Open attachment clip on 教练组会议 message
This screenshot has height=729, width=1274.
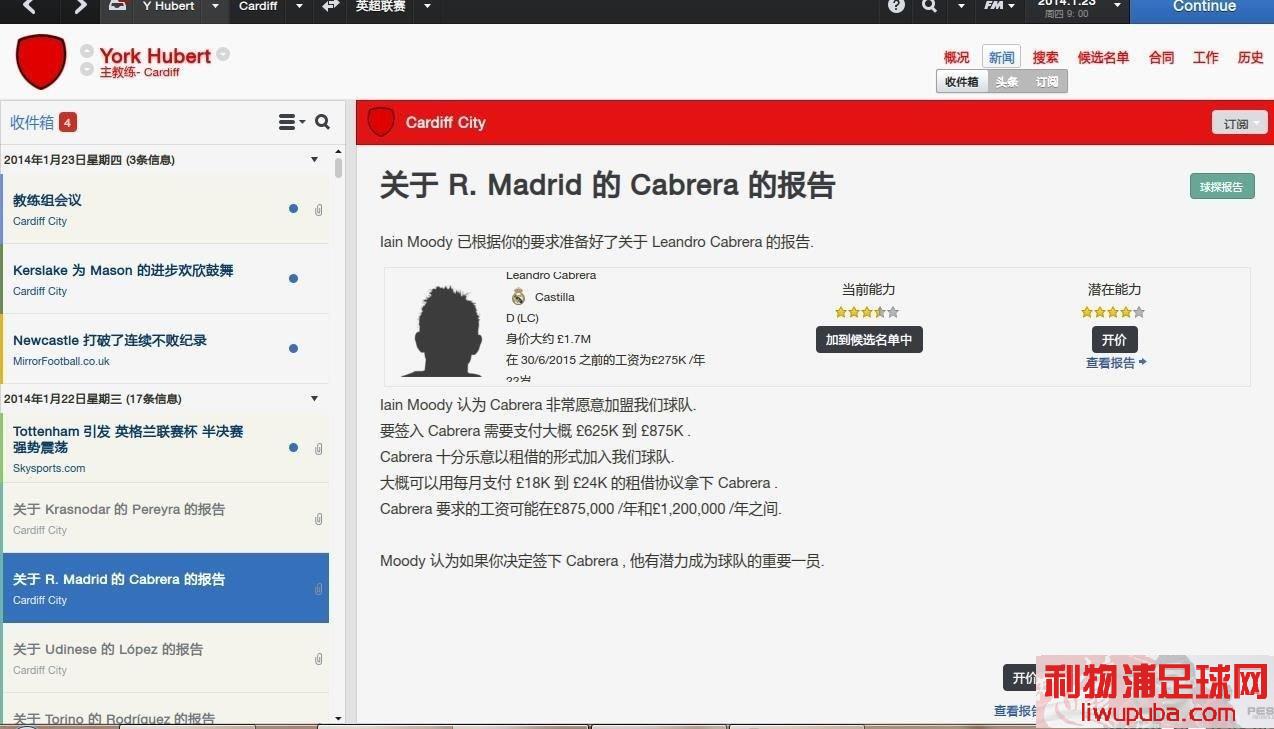318,210
